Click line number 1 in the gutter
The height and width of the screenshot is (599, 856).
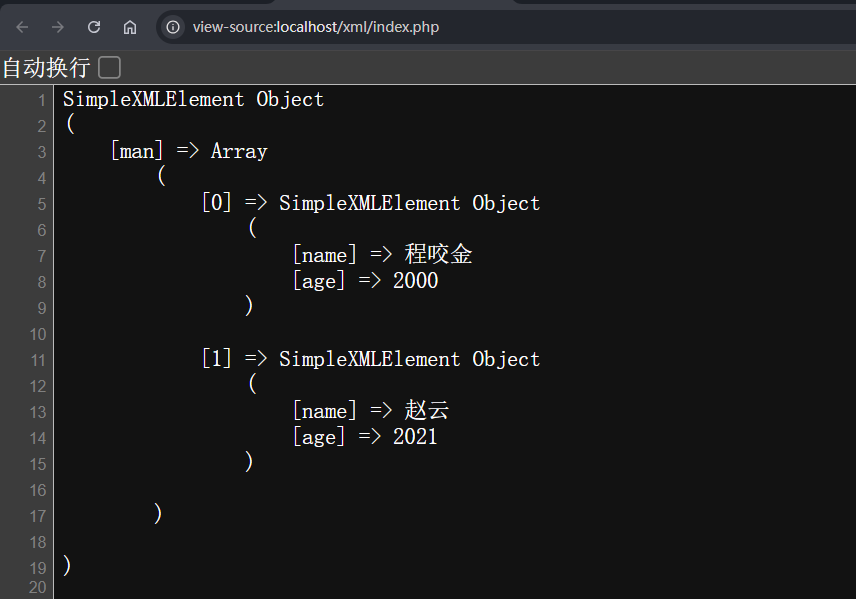(41, 100)
